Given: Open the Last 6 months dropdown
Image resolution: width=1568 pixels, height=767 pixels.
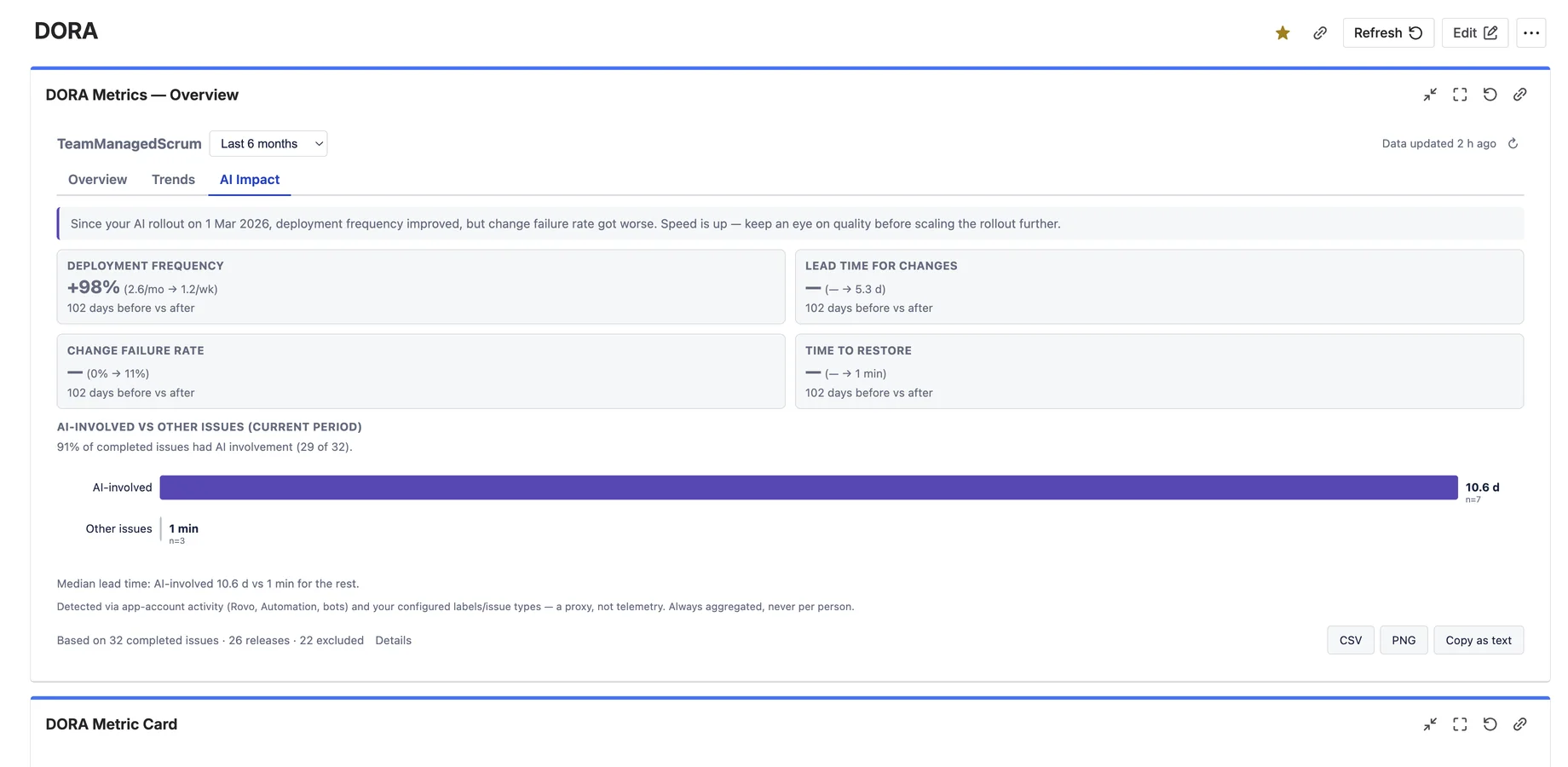Looking at the screenshot, I should (x=268, y=143).
